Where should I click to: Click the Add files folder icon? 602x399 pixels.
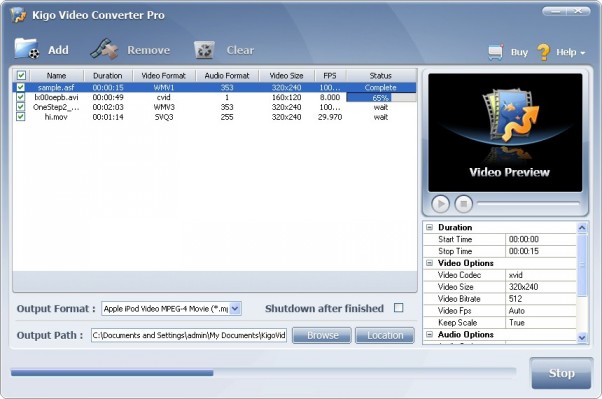click(x=26, y=49)
